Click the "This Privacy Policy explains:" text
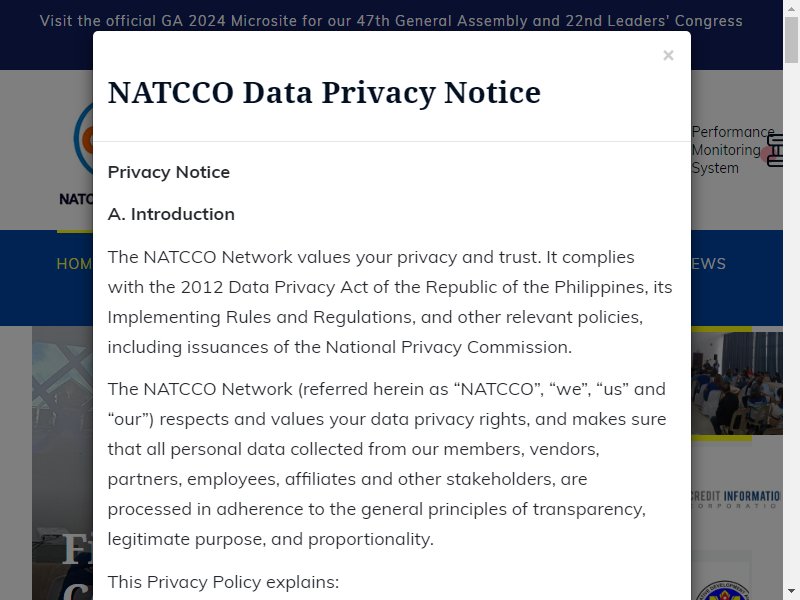 click(x=223, y=582)
